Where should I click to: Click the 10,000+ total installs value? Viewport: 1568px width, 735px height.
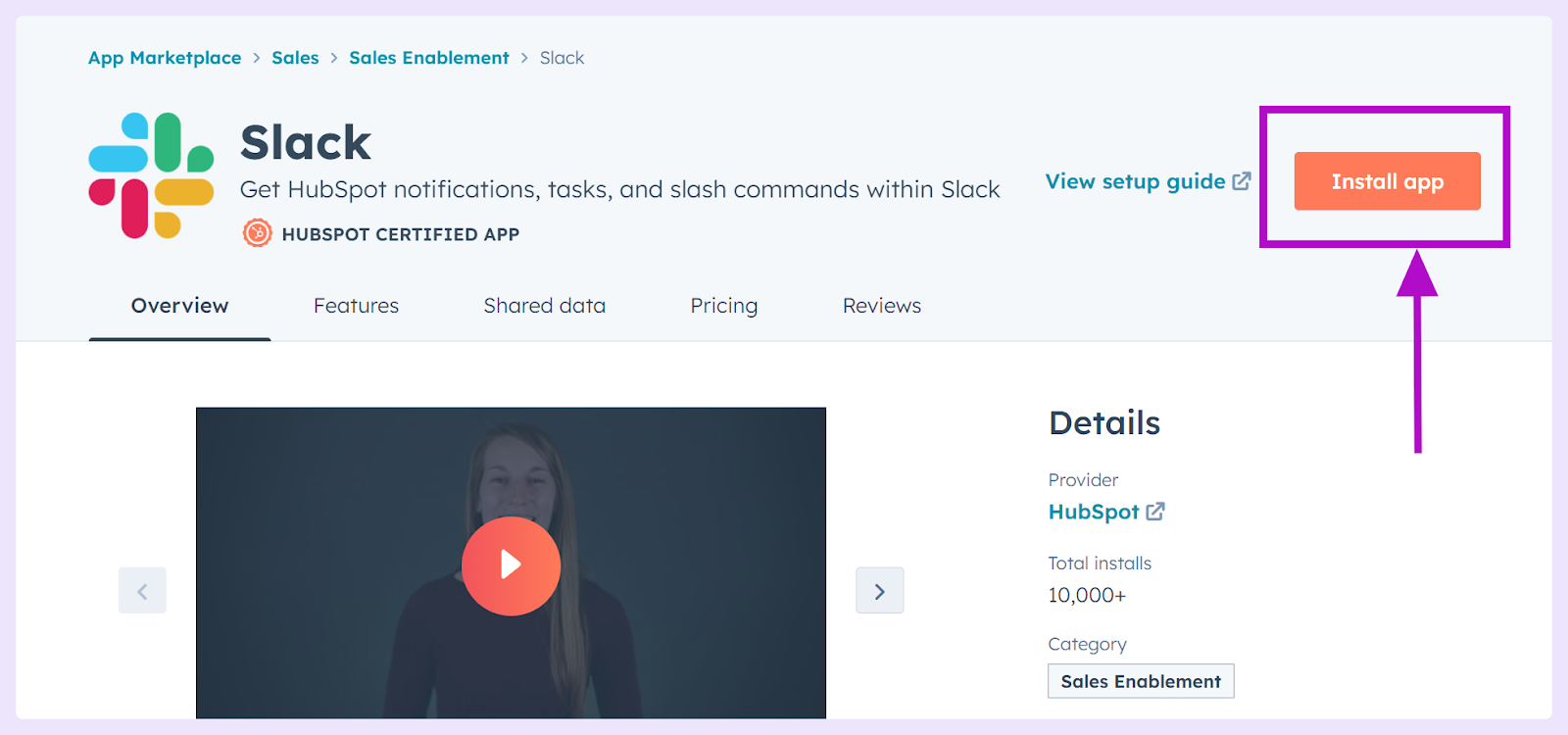1087,595
